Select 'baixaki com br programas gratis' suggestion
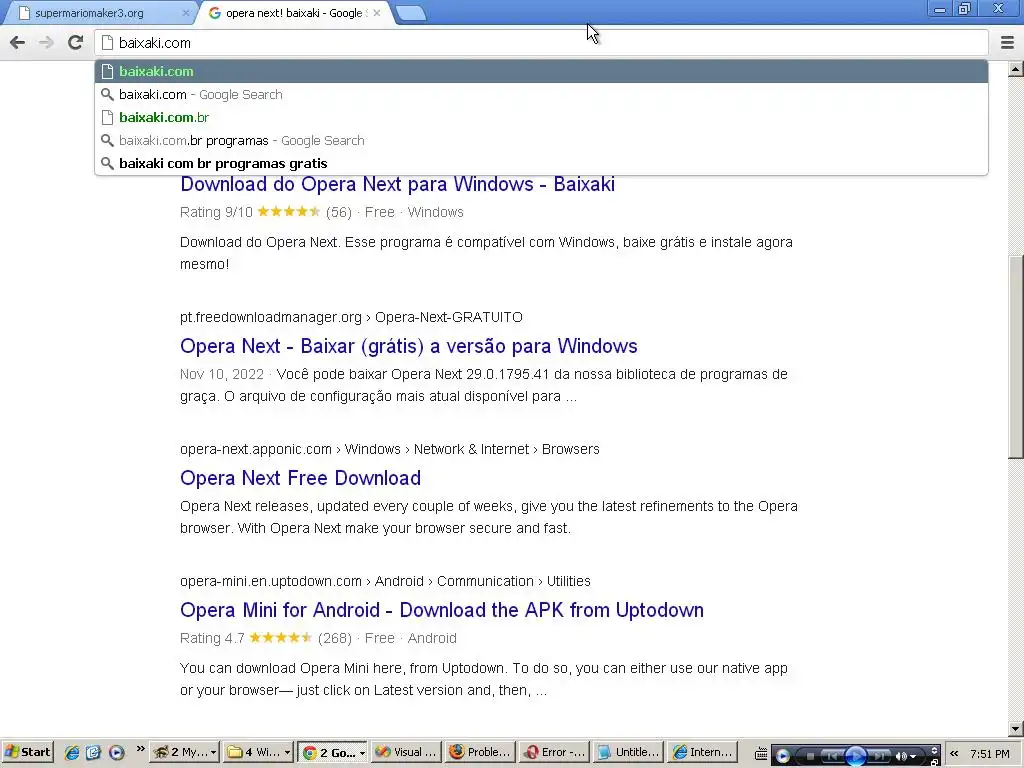Viewport: 1024px width, 768px height. point(541,163)
